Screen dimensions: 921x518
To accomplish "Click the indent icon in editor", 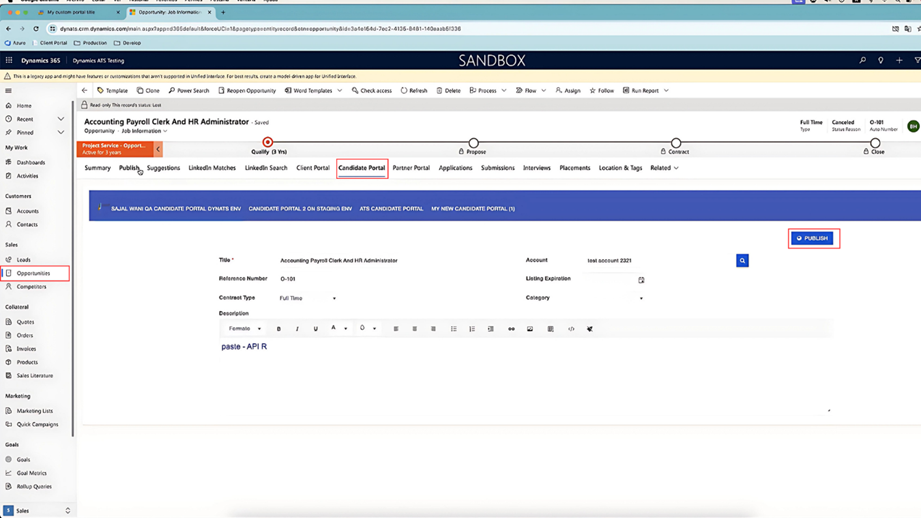I will (x=490, y=329).
